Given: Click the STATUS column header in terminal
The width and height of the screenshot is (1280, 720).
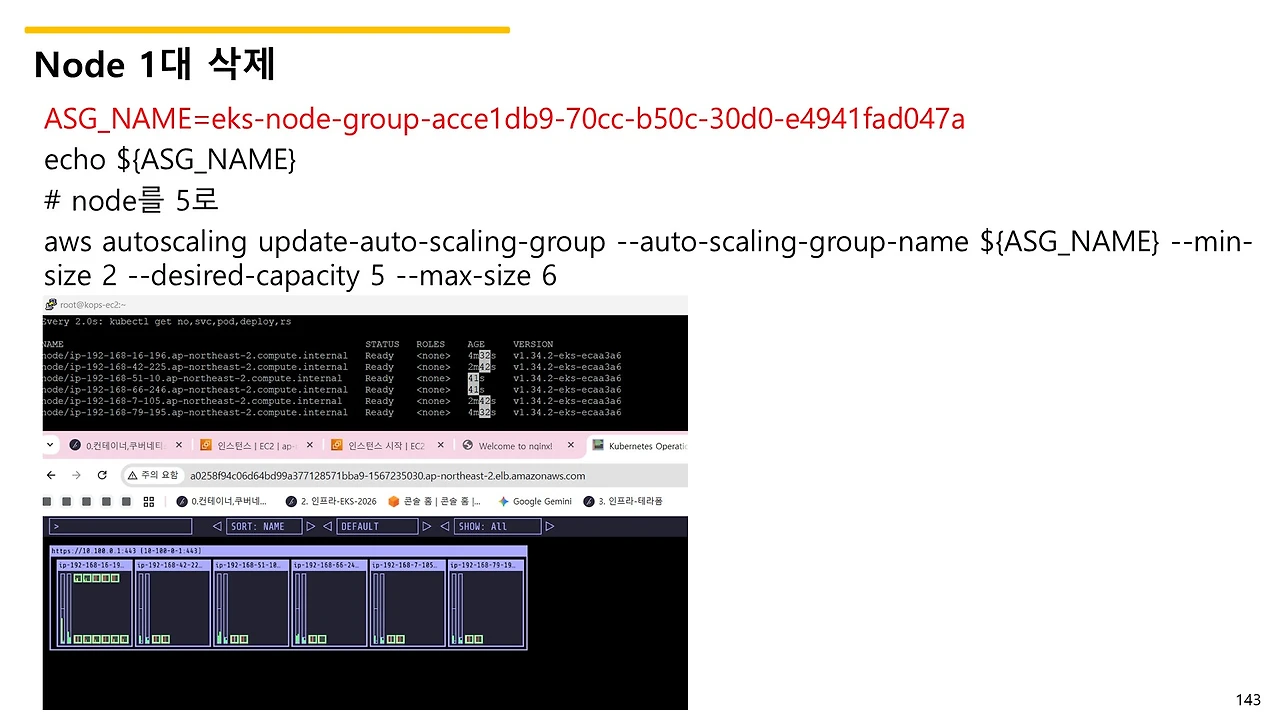Looking at the screenshot, I should (x=382, y=344).
